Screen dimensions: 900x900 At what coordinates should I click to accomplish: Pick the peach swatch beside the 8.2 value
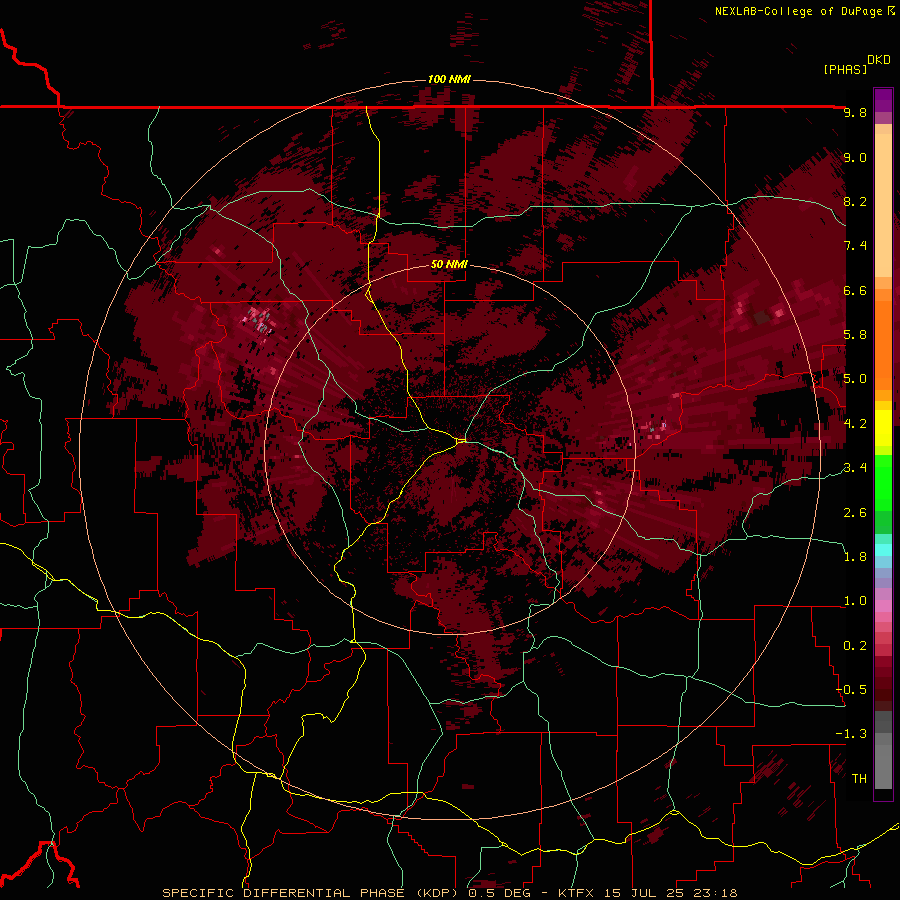[x=883, y=205]
